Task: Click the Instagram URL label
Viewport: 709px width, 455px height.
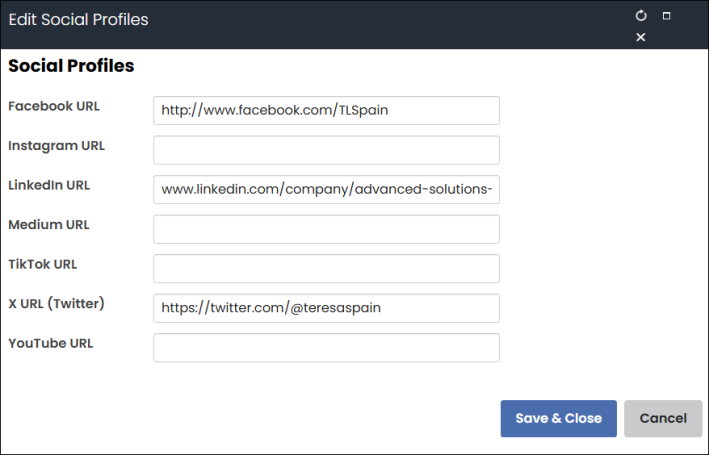Action: point(57,146)
